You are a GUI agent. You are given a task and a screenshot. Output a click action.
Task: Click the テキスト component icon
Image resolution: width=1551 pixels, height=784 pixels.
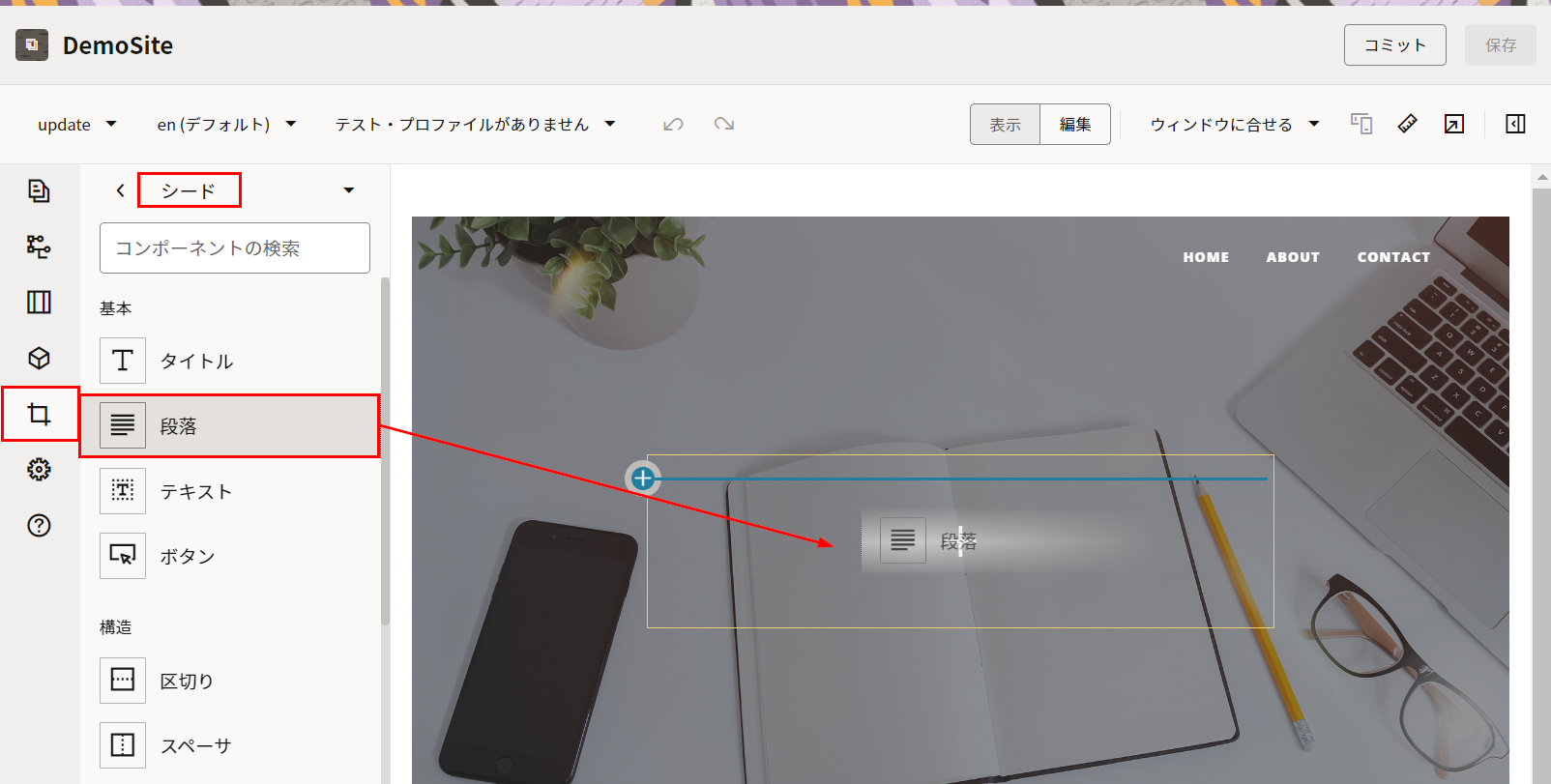(123, 491)
